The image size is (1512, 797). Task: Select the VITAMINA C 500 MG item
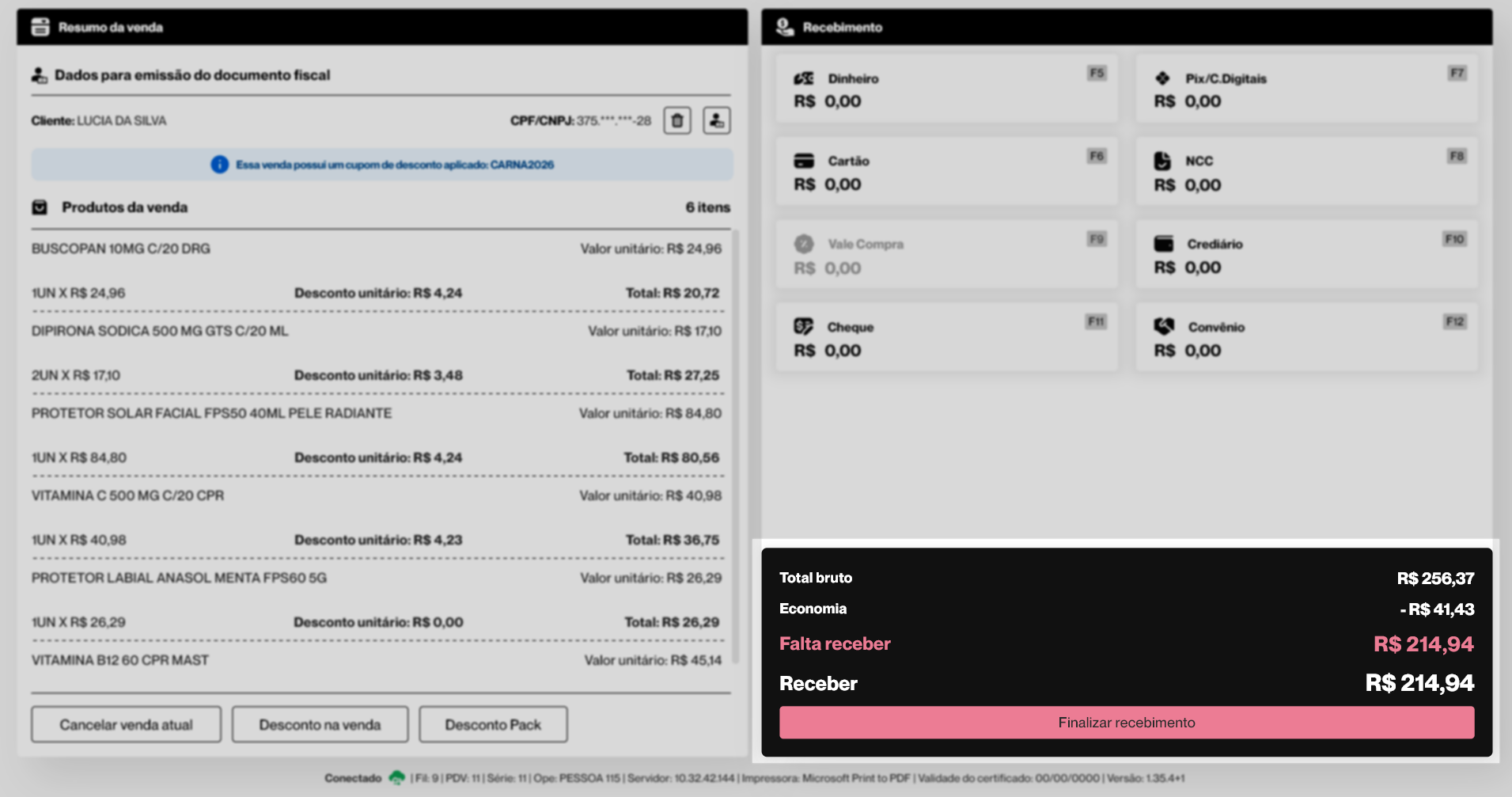coord(128,496)
